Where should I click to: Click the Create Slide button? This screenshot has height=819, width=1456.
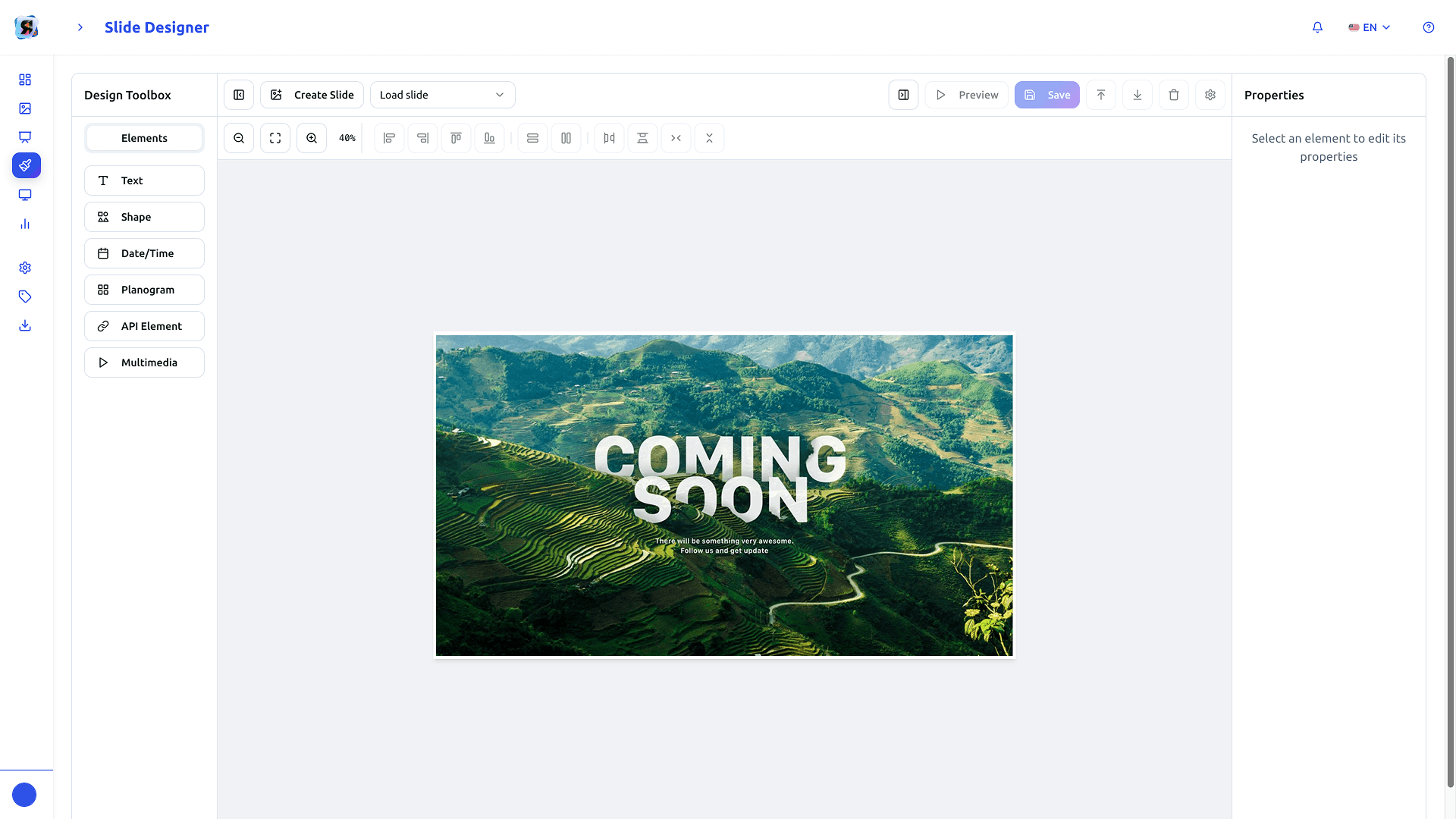(312, 95)
